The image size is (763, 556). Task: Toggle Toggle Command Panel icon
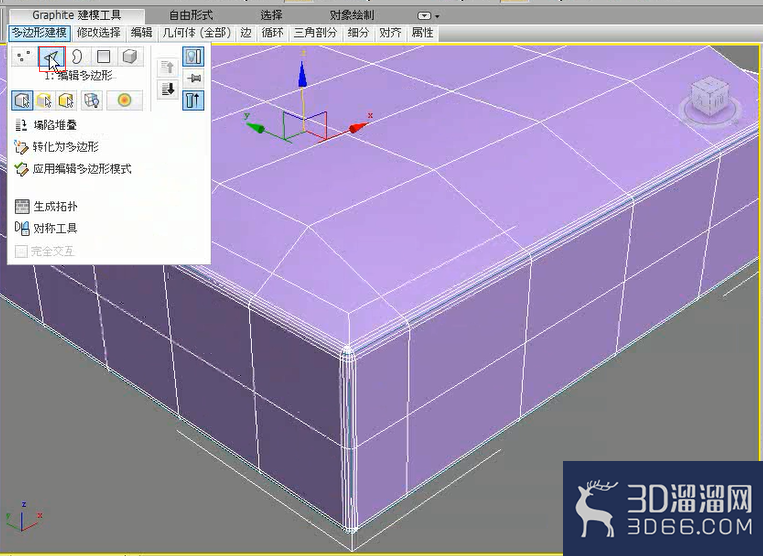click(x=193, y=101)
